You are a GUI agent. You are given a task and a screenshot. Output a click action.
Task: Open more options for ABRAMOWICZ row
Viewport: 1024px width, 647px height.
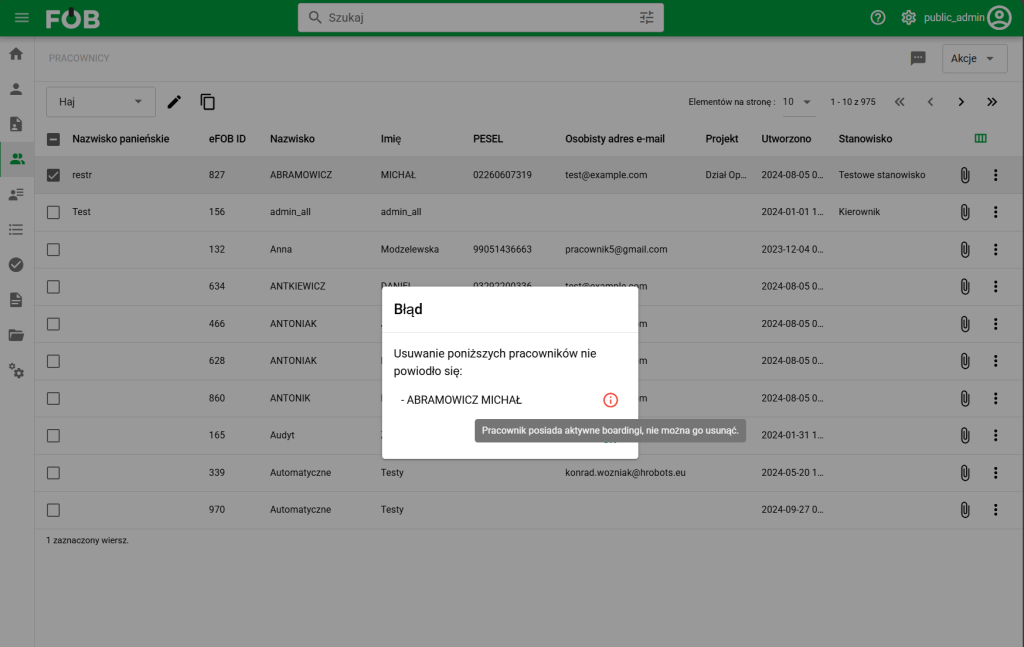point(995,175)
